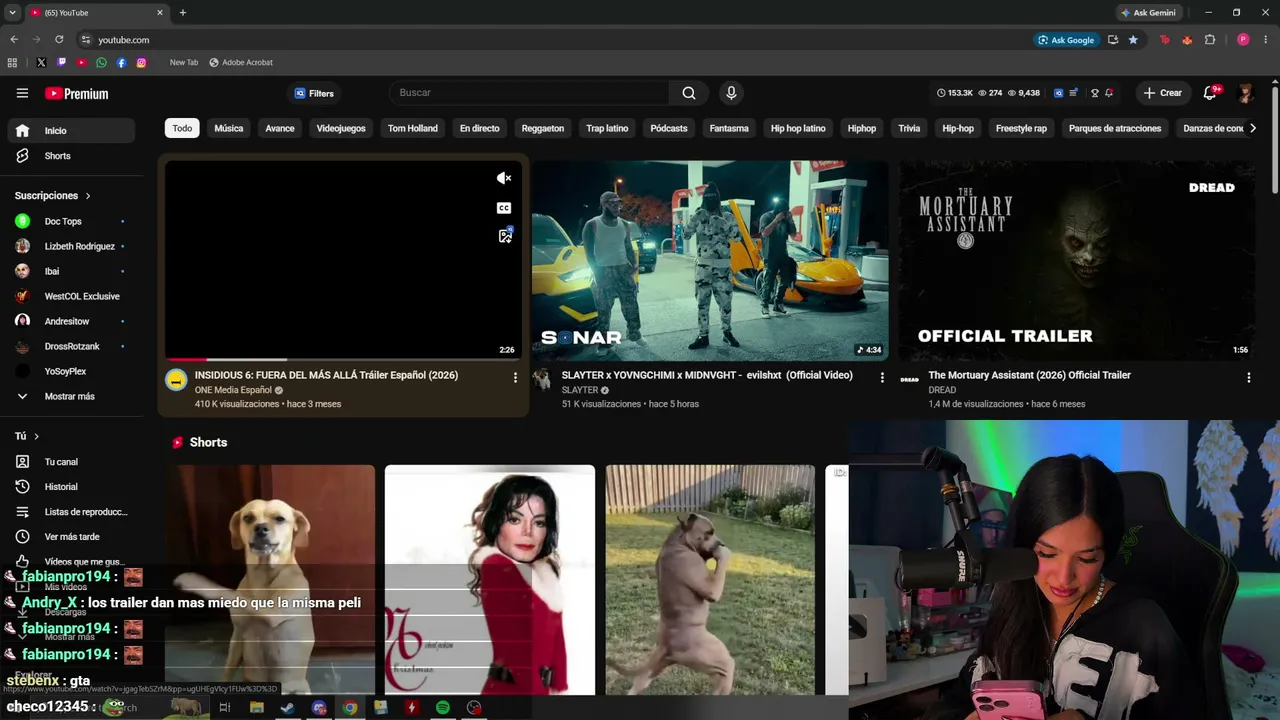This screenshot has height=720, width=1280.
Task: Open the WestCOL Exclusive subscription
Action: tap(70, 296)
